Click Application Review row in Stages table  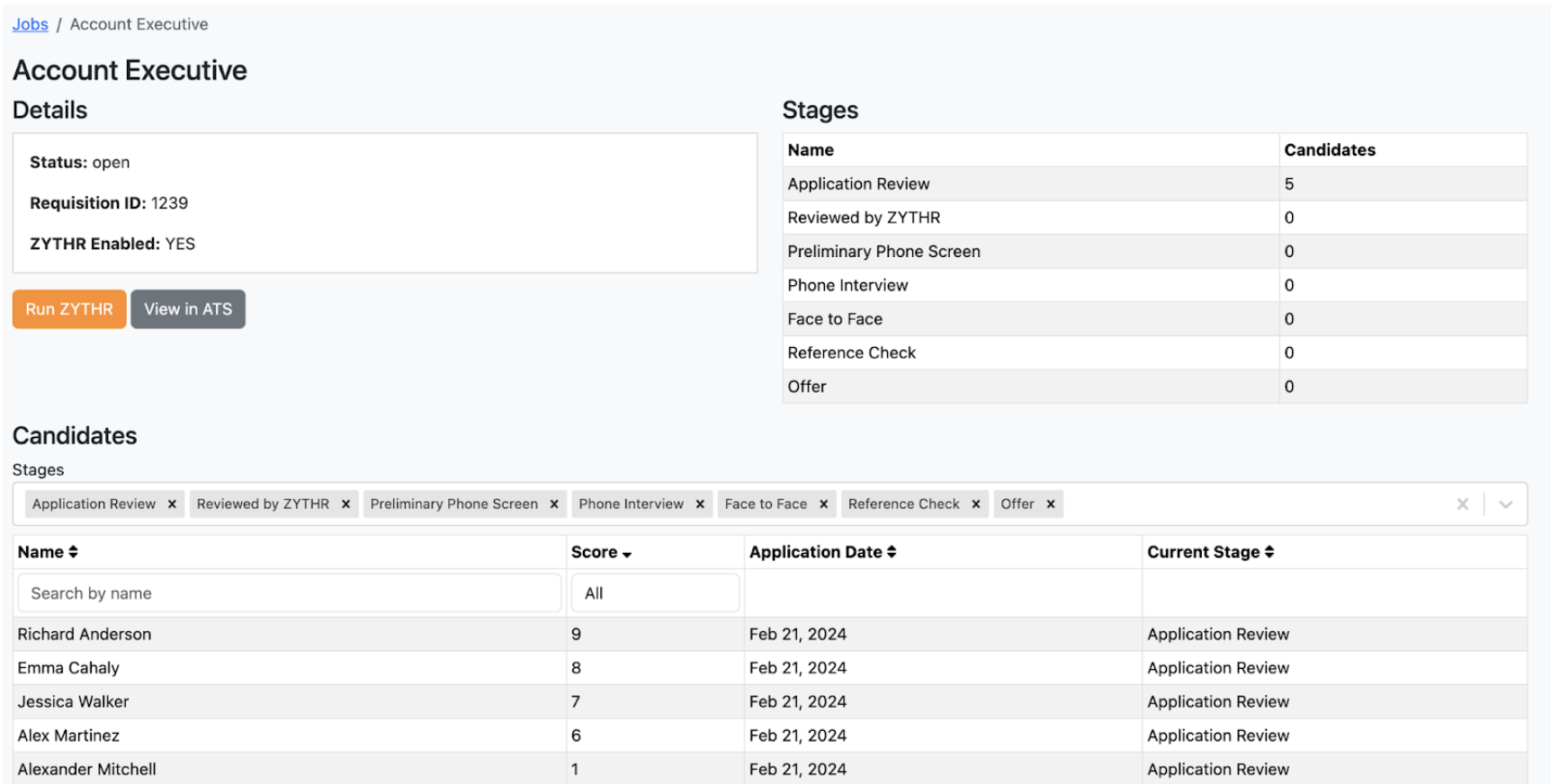(x=1155, y=183)
